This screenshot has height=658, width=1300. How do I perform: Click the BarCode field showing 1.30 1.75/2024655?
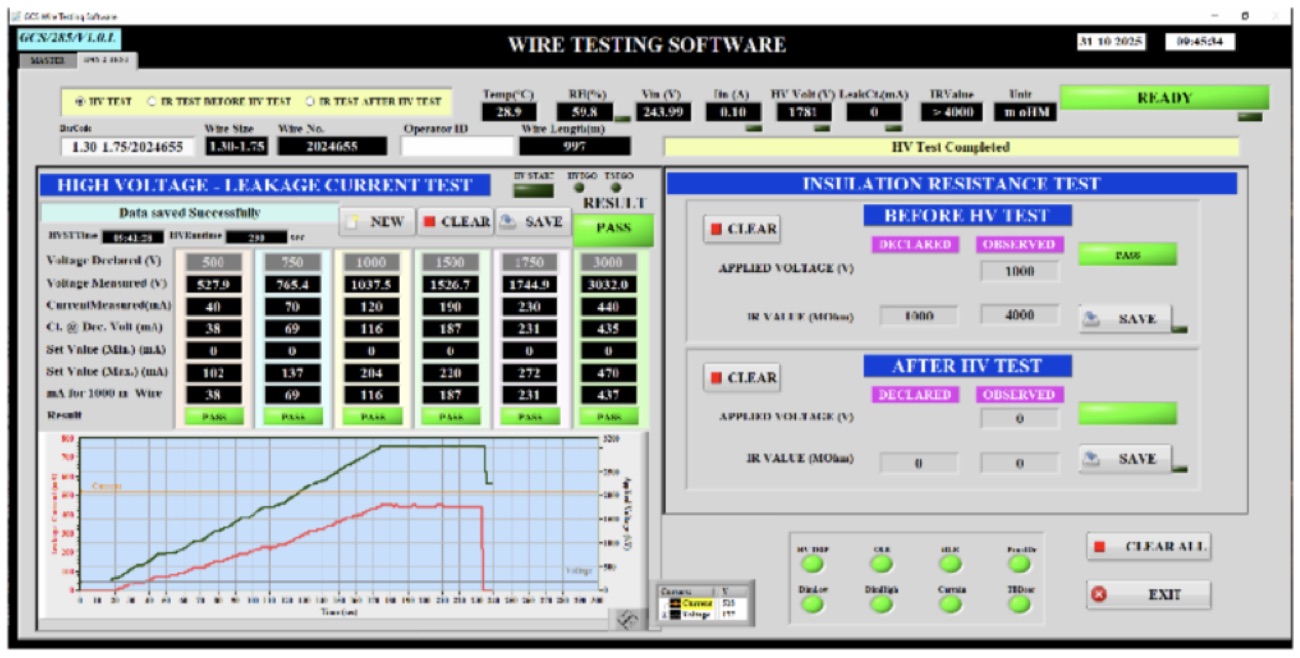(x=127, y=147)
